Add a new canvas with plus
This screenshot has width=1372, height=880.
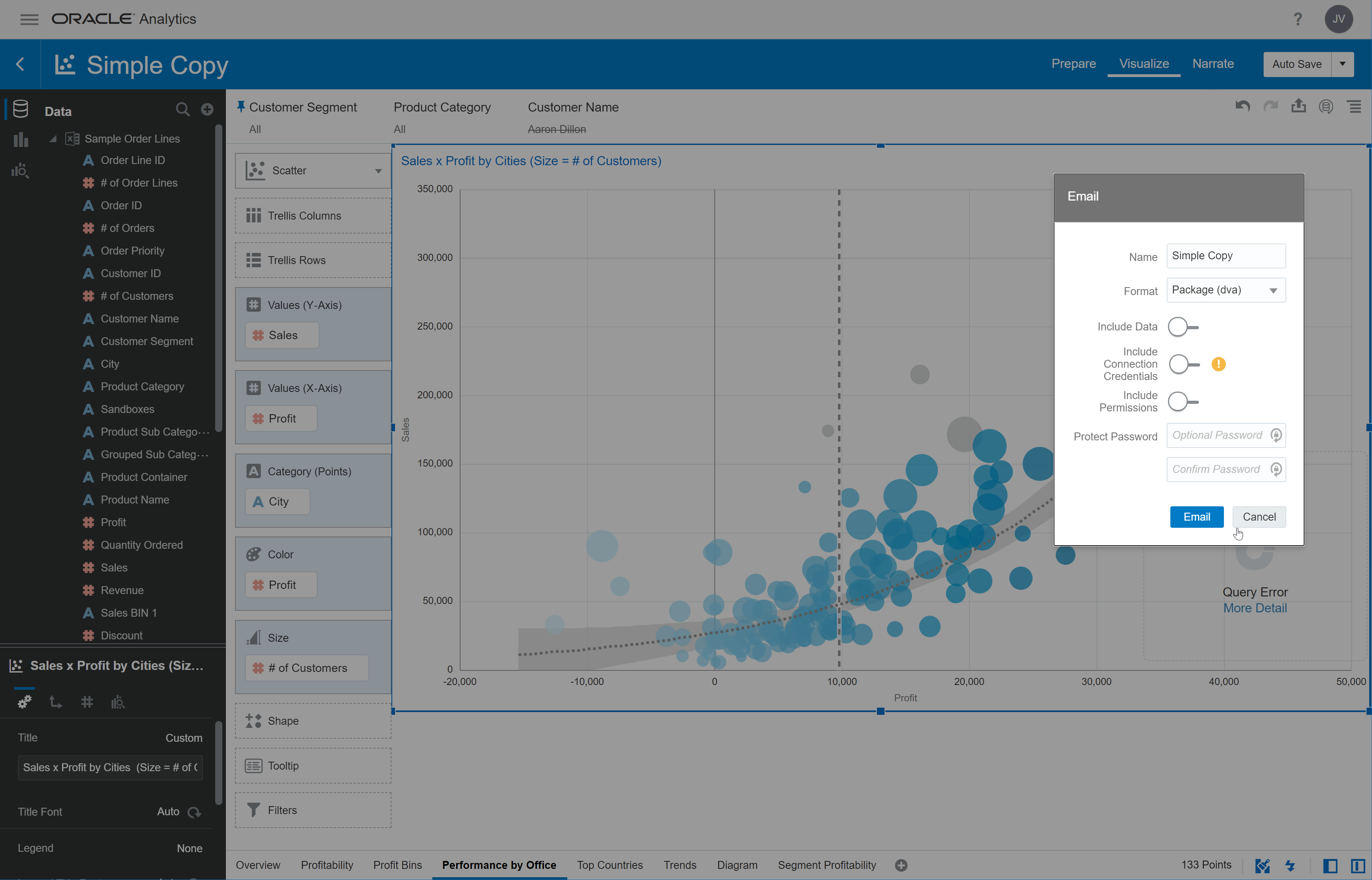(901, 865)
